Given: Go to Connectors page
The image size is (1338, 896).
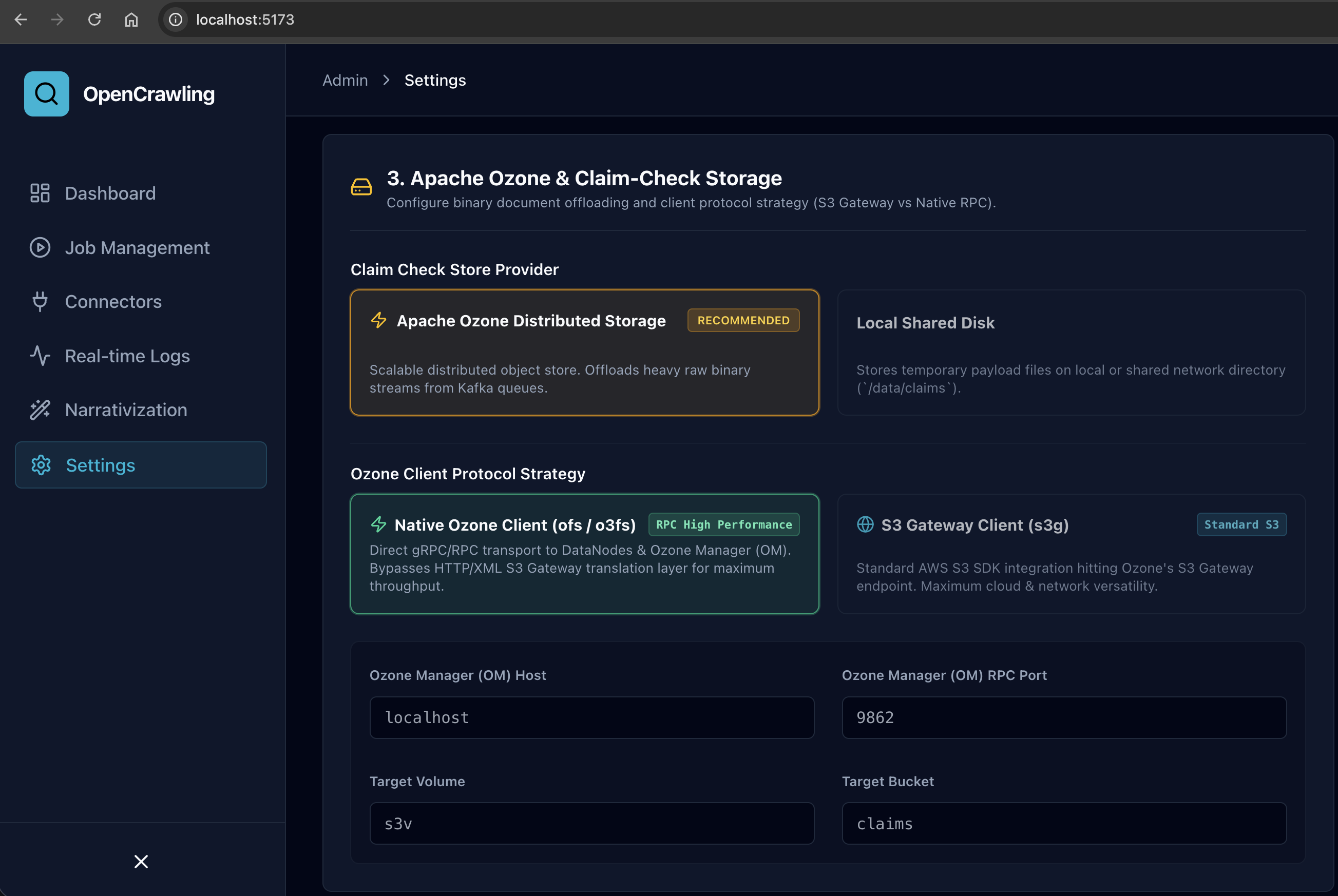Looking at the screenshot, I should point(141,302).
